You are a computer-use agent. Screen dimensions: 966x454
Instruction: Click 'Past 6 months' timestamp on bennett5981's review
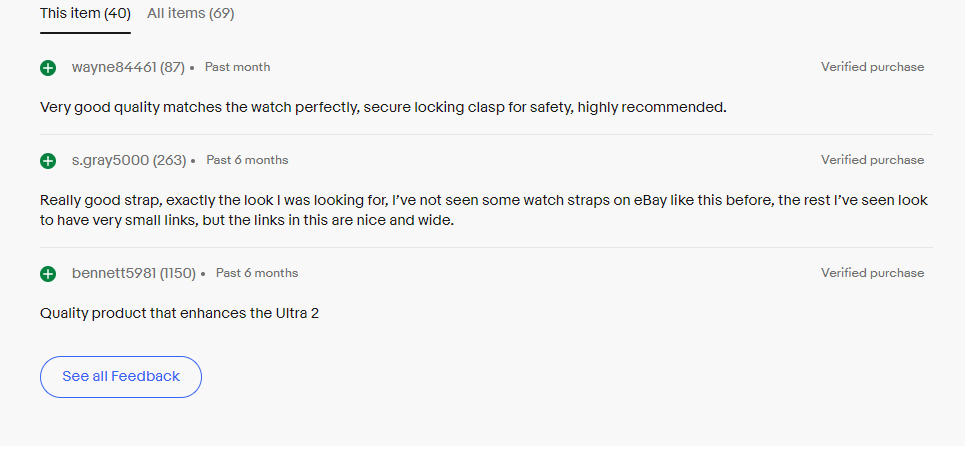[x=257, y=273]
